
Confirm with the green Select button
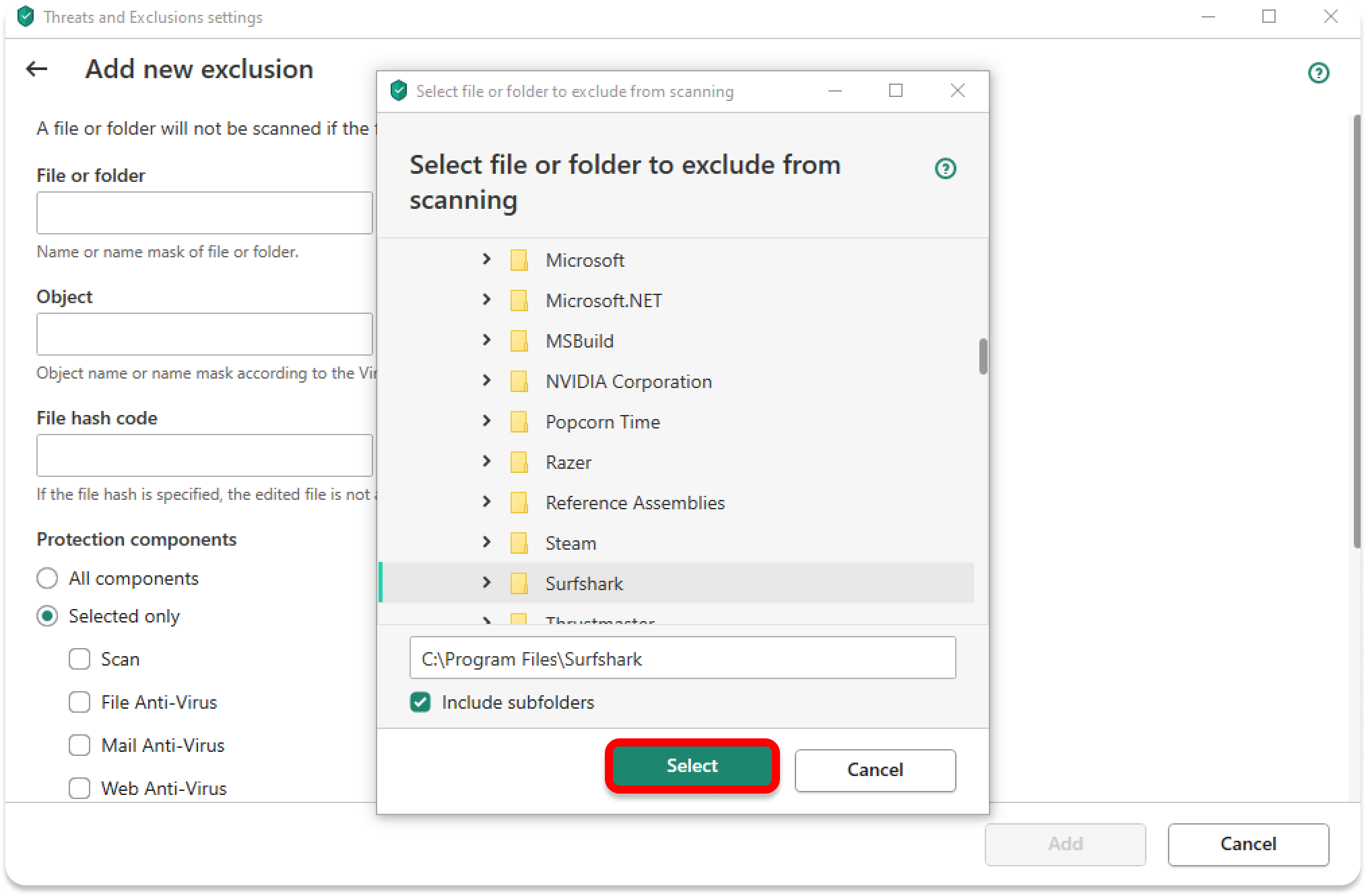tap(692, 766)
